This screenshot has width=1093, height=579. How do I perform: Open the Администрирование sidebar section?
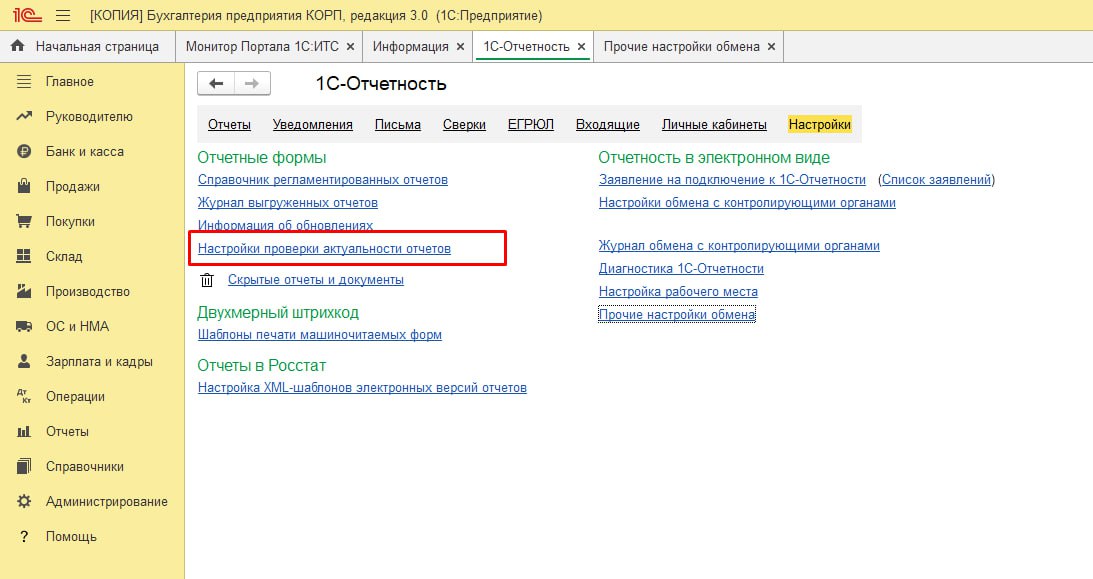92,501
